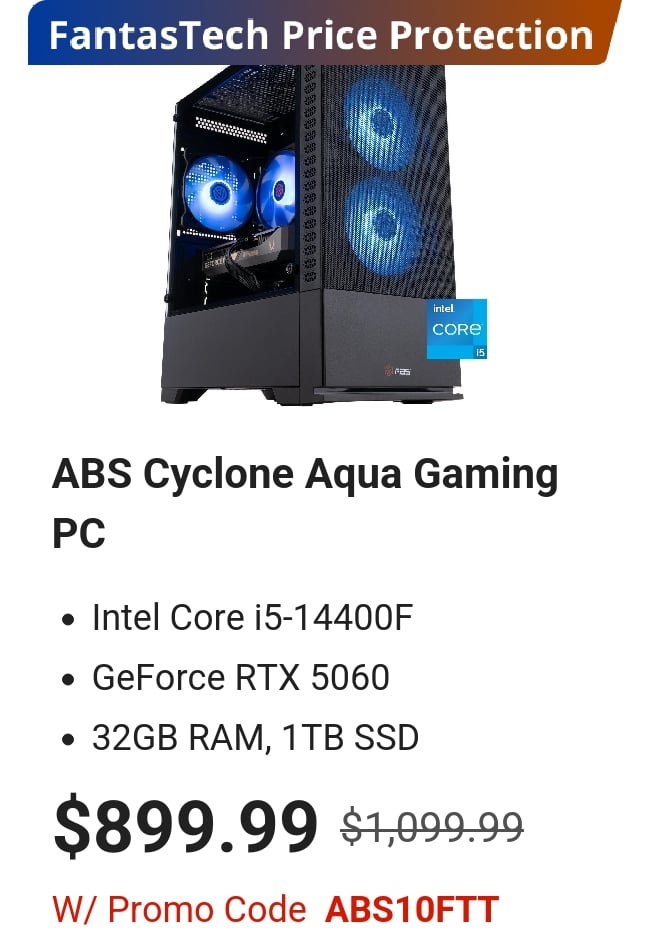Click the top ventilation grille inside the case
649x936 pixels.
pos(234,129)
